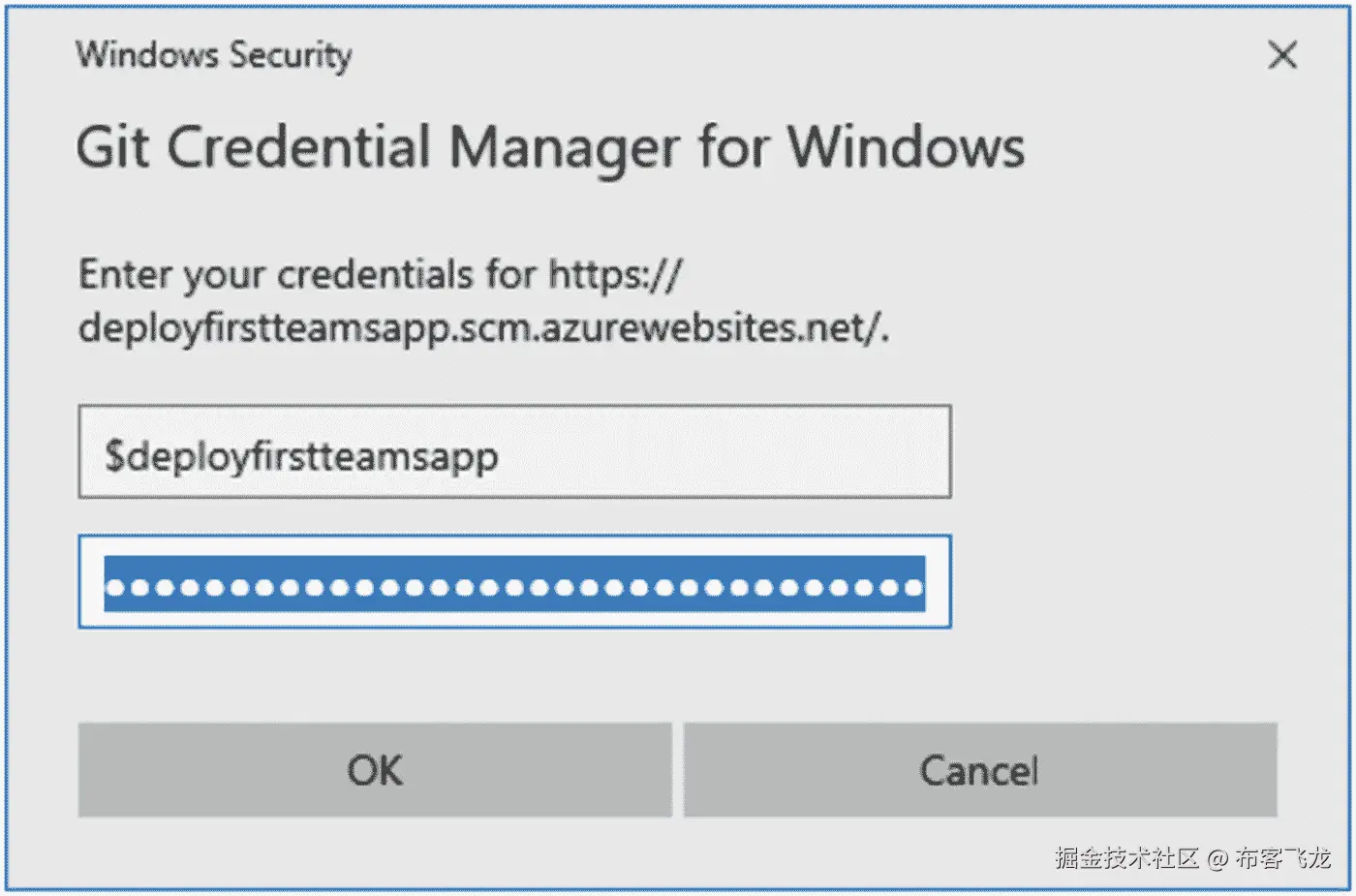1356x896 pixels.
Task: Close the Windows Security dialog
Action: point(1282,55)
